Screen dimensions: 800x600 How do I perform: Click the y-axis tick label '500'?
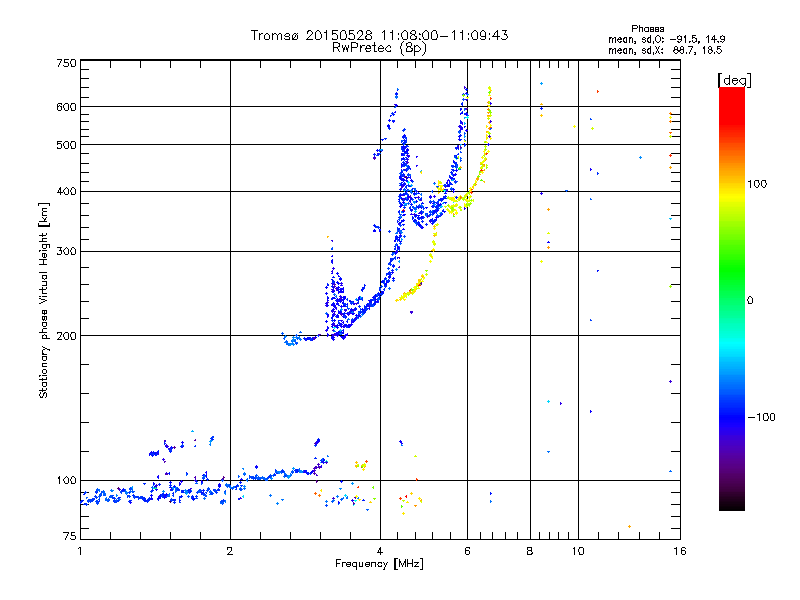coord(66,145)
